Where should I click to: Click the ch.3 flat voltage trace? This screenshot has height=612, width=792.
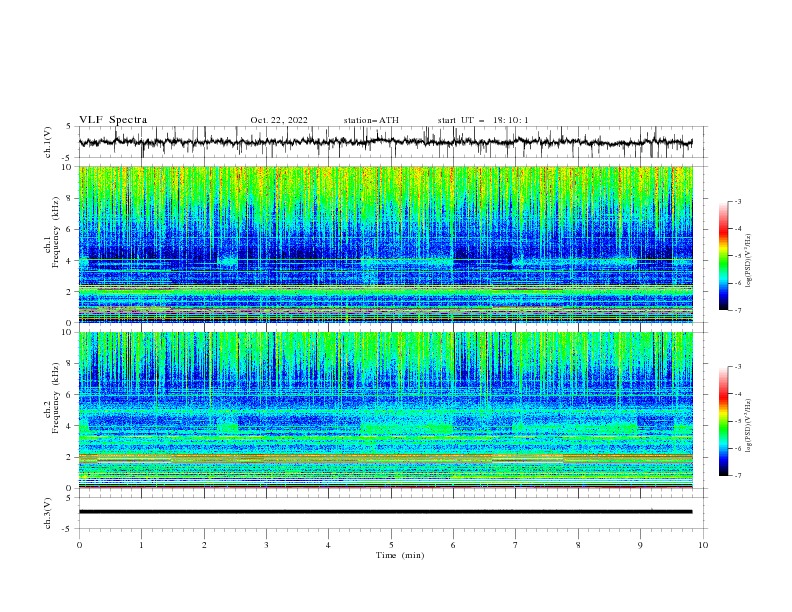click(385, 512)
